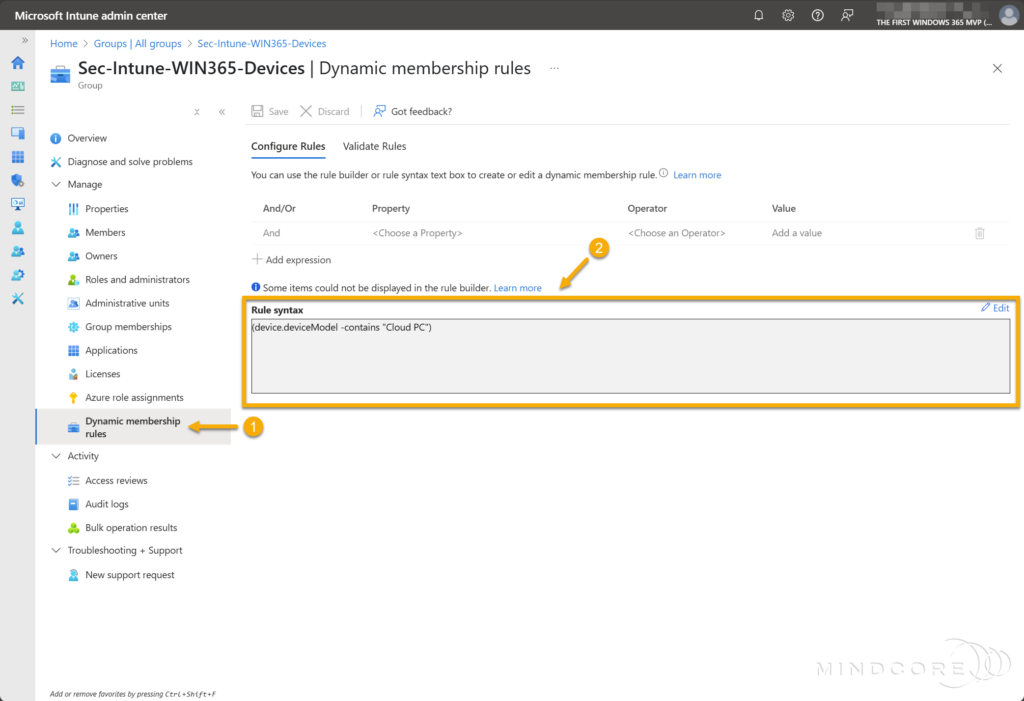The width and height of the screenshot is (1024, 701).
Task: Switch to Configure Rules tab
Action: 288,146
